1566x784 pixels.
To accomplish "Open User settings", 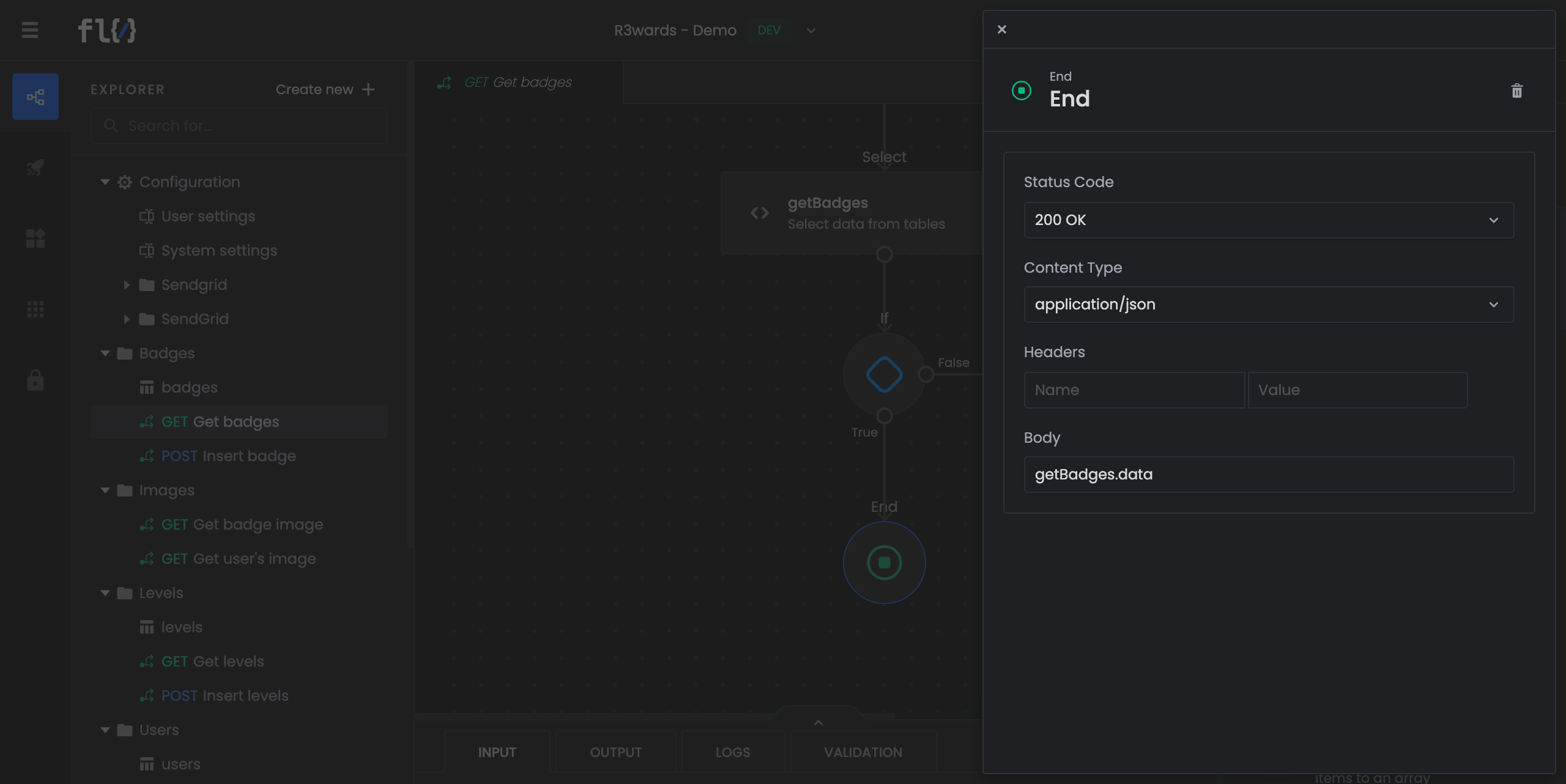I will click(208, 216).
